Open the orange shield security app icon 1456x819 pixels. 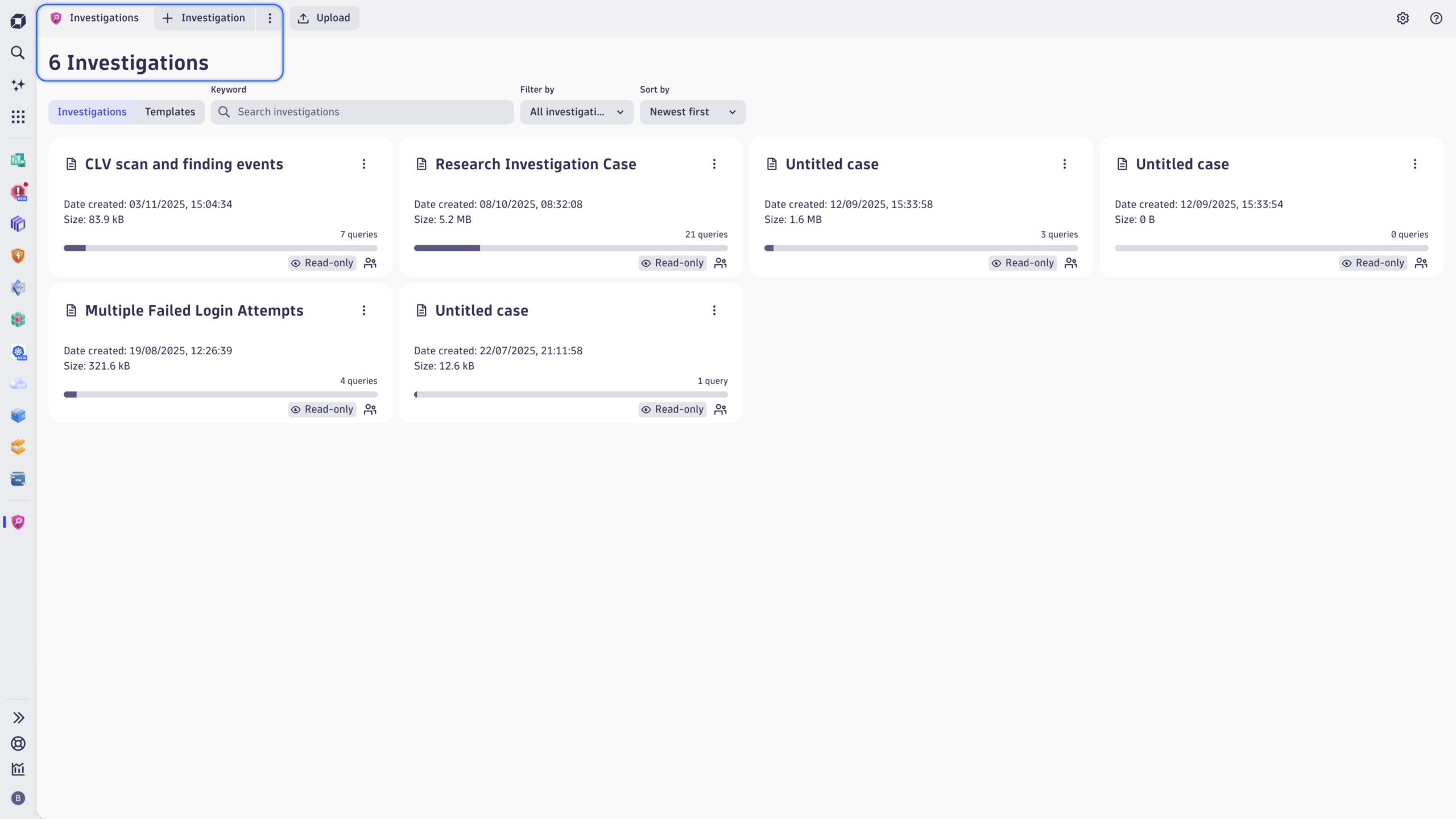[18, 256]
